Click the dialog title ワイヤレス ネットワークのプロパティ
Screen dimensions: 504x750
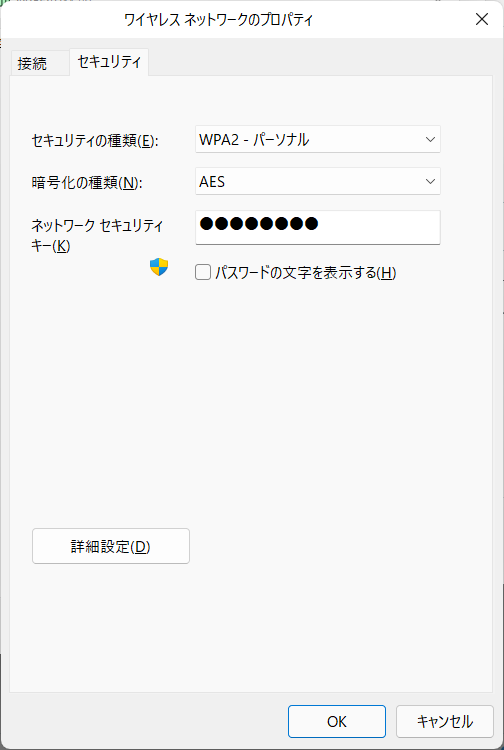(218, 20)
